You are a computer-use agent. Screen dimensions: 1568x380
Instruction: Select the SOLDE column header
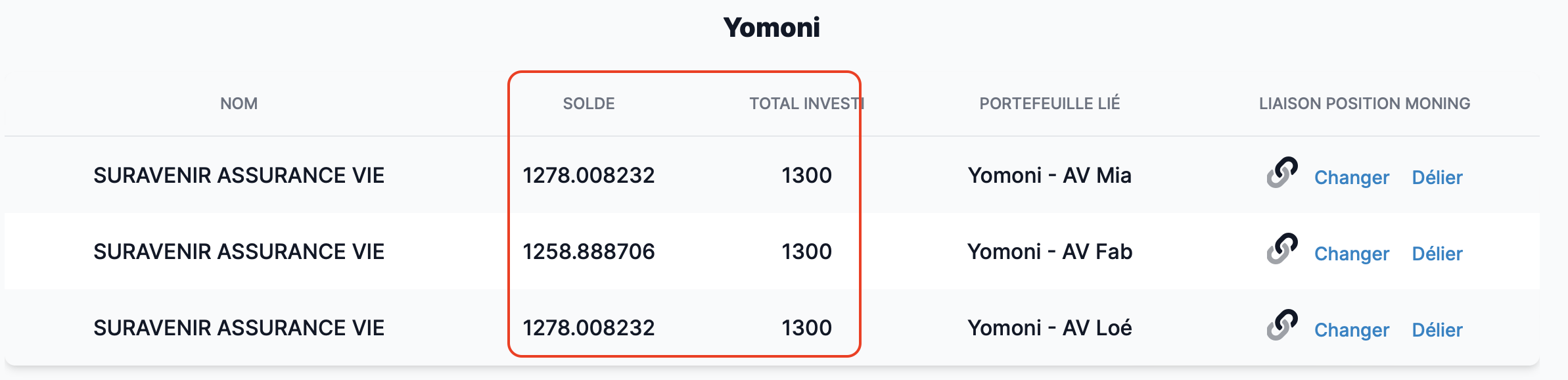(x=589, y=104)
